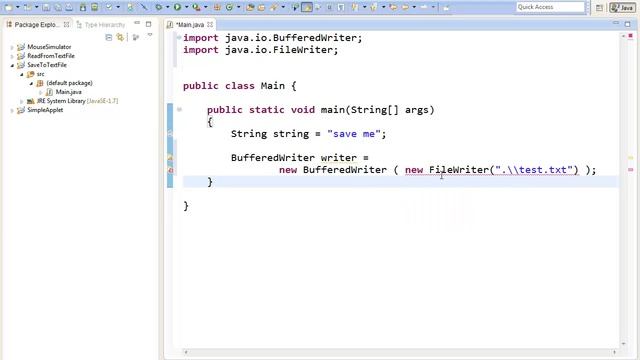Click the Back navigation arrow icon
The width and height of the screenshot is (640, 360).
[x=405, y=7]
